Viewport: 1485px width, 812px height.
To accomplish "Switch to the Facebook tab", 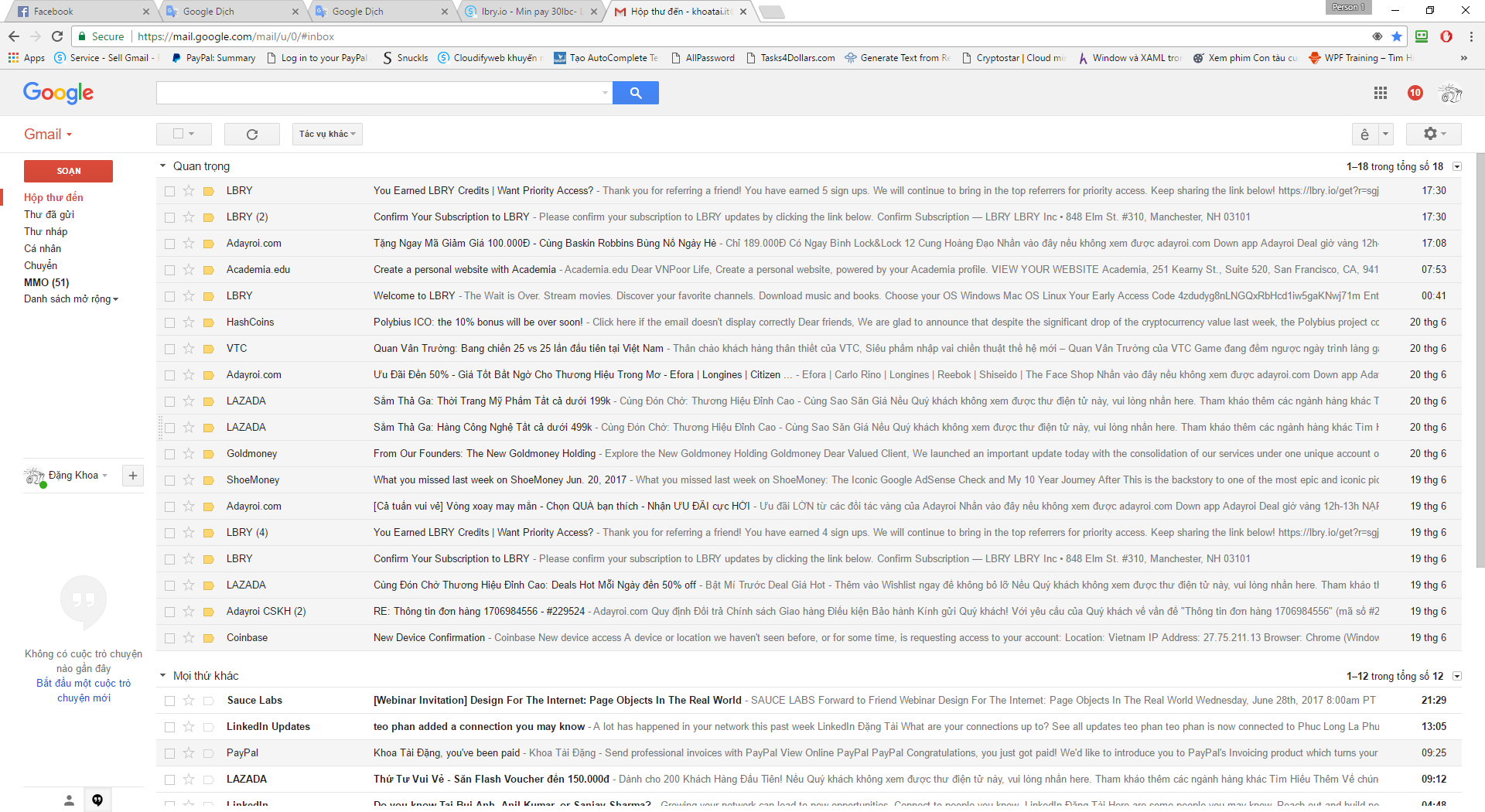I will pyautogui.click(x=81, y=12).
